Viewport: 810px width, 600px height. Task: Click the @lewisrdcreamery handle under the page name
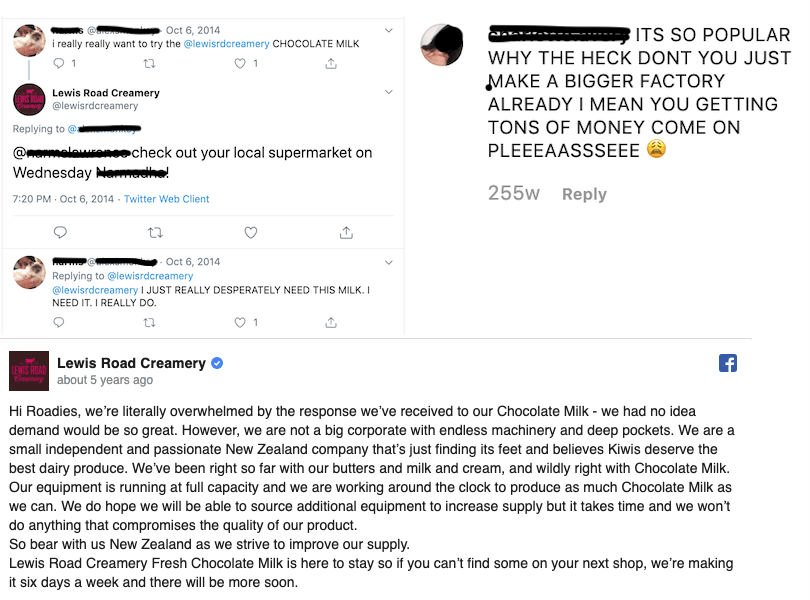(x=95, y=106)
